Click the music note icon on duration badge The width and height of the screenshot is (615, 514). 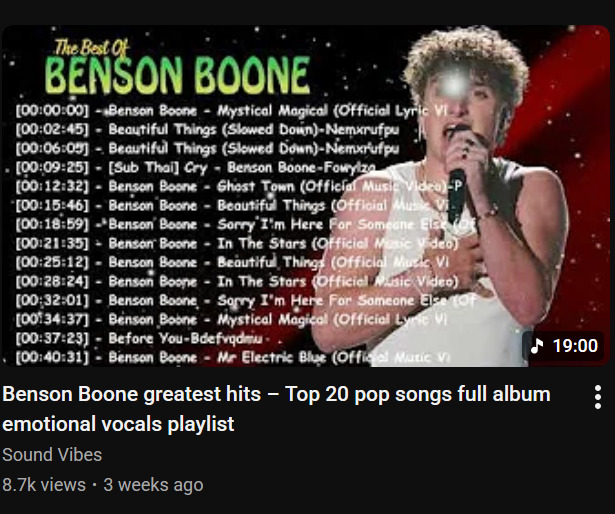click(537, 346)
